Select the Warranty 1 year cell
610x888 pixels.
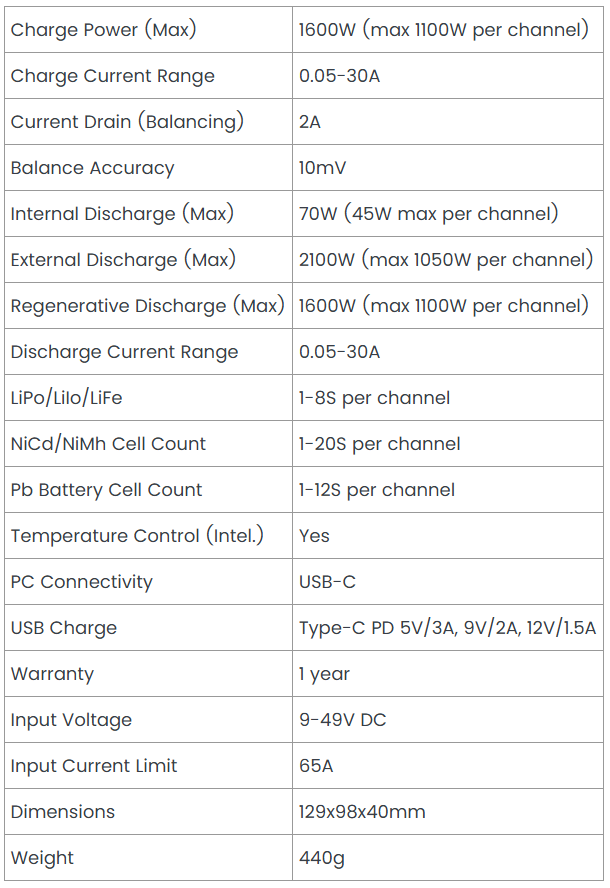point(447,674)
